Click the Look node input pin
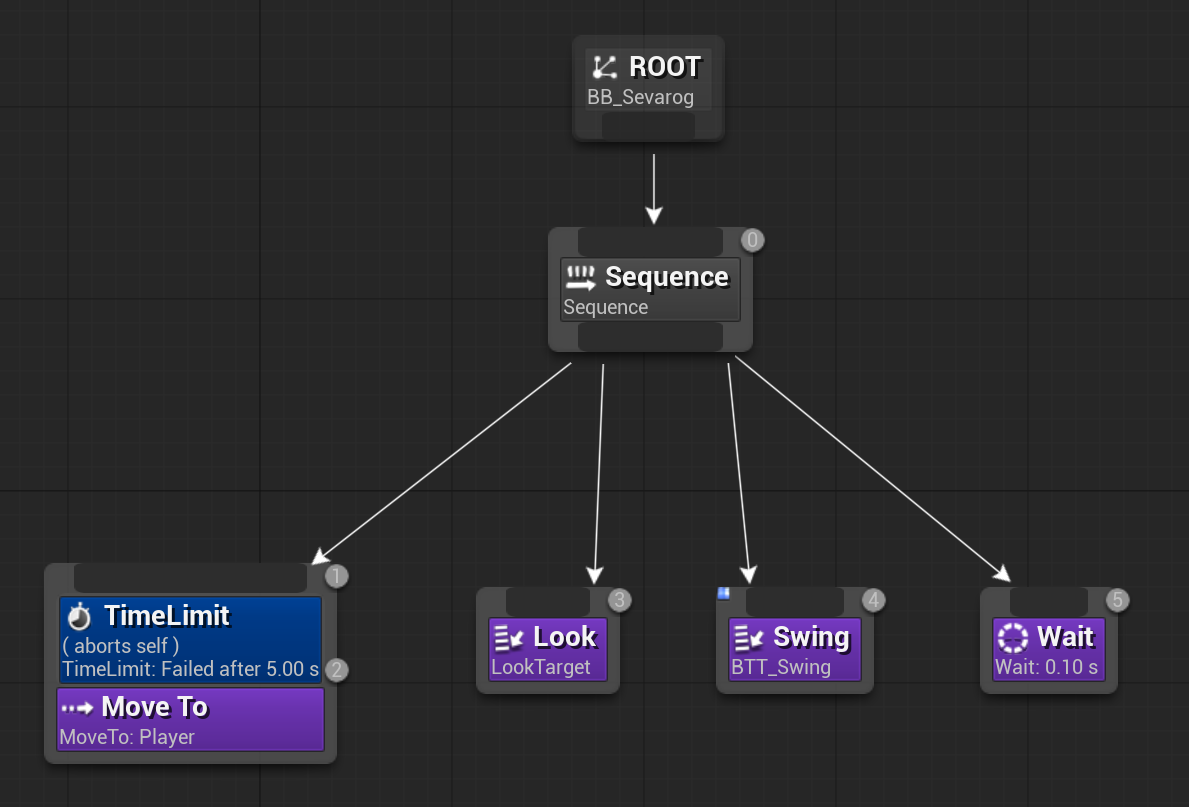Image resolution: width=1189 pixels, height=807 pixels. point(547,601)
